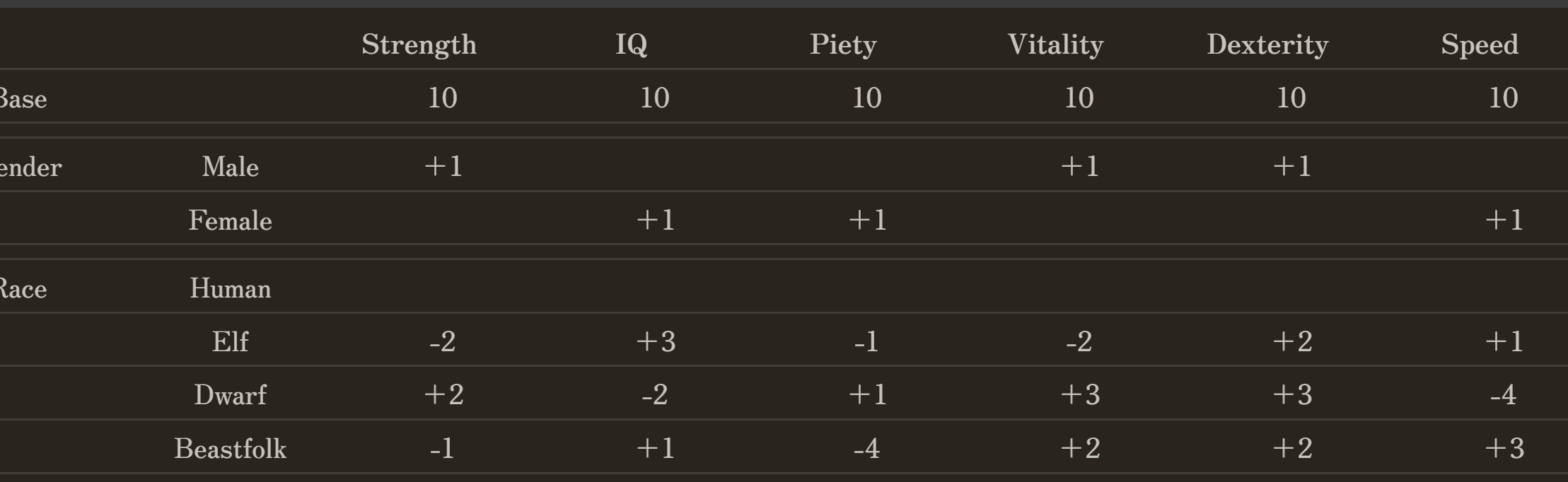Select the Dwarf row label
This screenshot has height=482, width=1568.
[x=230, y=395]
